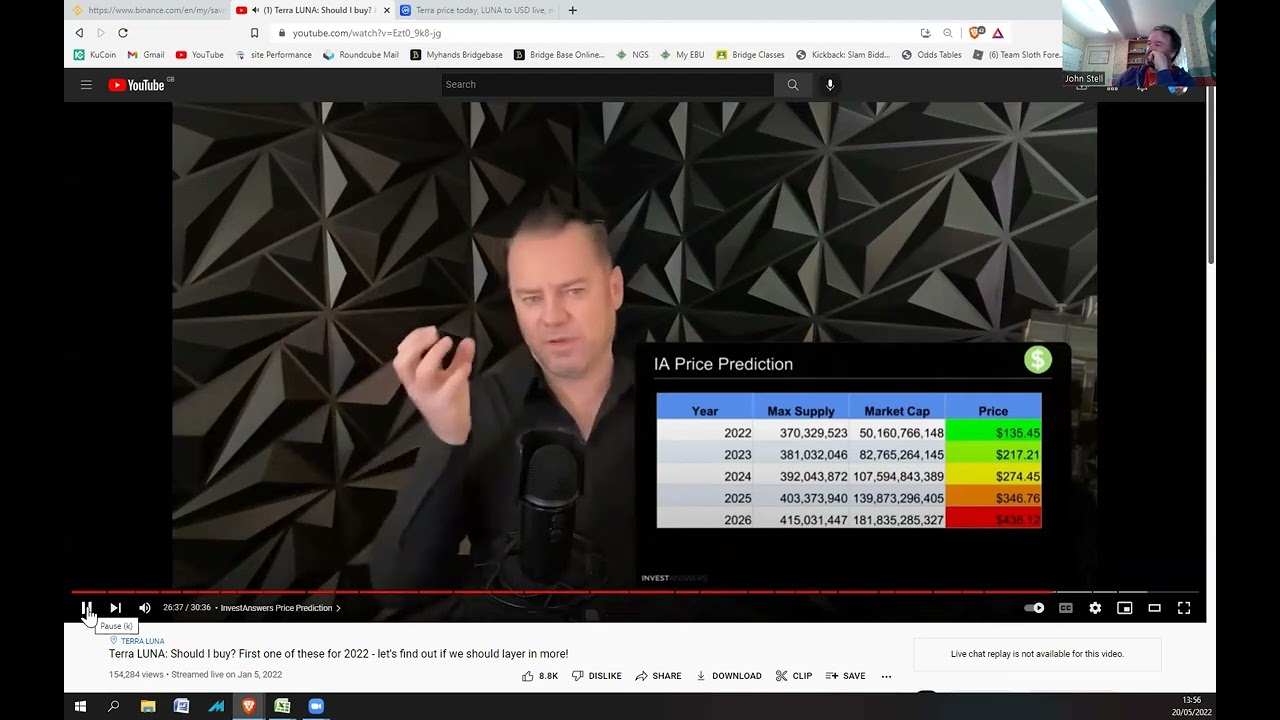This screenshot has width=1280, height=720.
Task: Like the video with thumbs up
Action: pos(540,676)
